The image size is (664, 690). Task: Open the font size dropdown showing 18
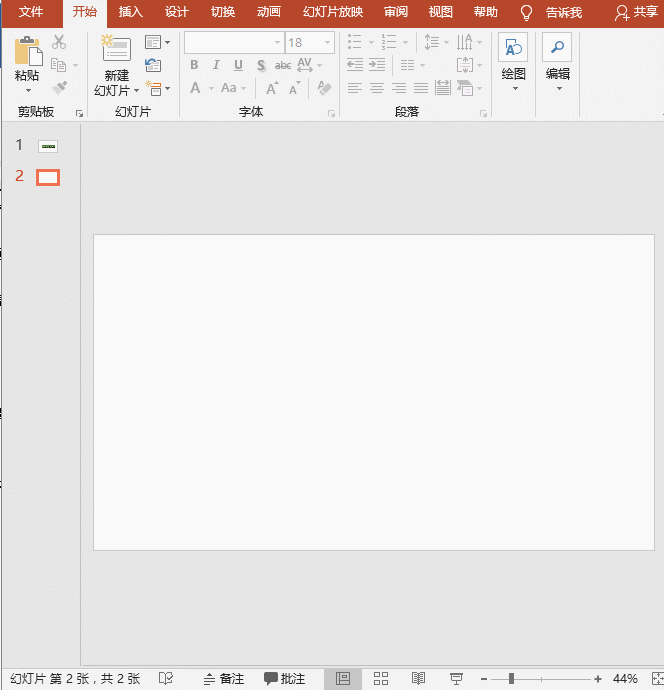click(329, 43)
